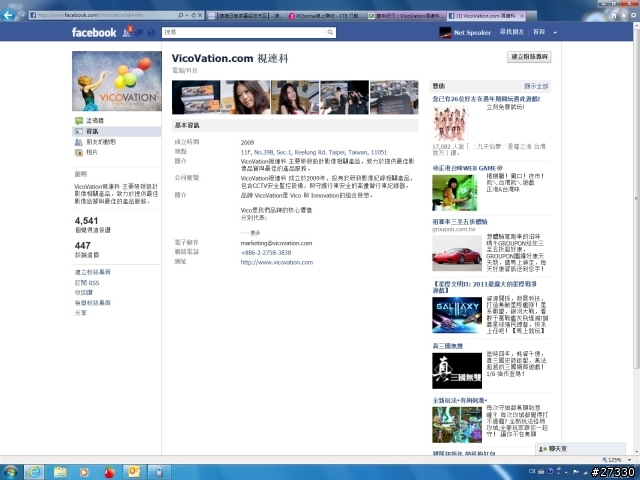This screenshot has width=640, height=480.
Task: Open the Windows Start button
Action: point(11,472)
